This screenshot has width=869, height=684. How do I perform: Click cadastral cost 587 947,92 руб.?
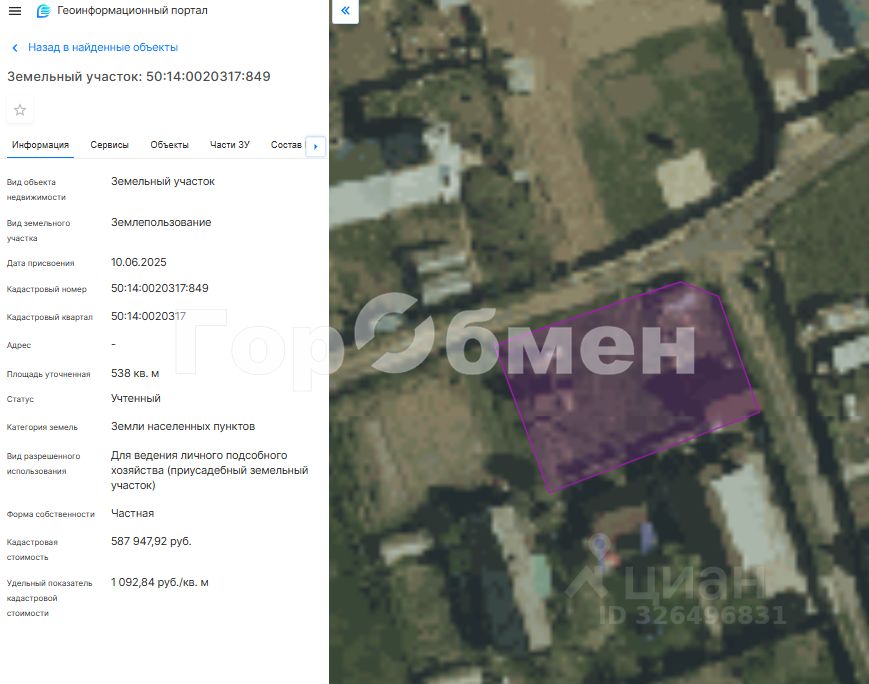(x=151, y=542)
